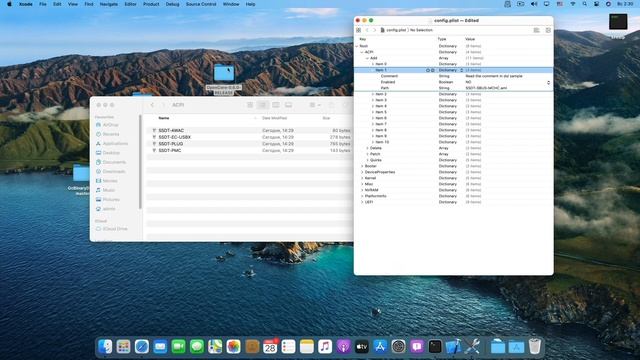
Task: Switch Finder to list view
Action: pyautogui.click(x=262, y=105)
